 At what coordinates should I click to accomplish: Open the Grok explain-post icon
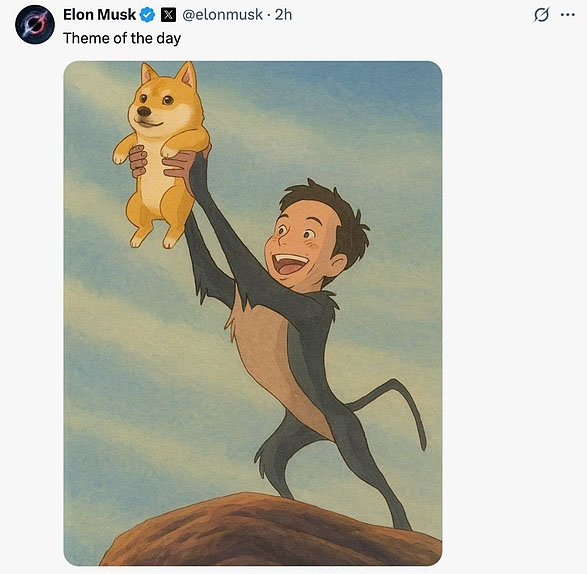pyautogui.click(x=541, y=15)
